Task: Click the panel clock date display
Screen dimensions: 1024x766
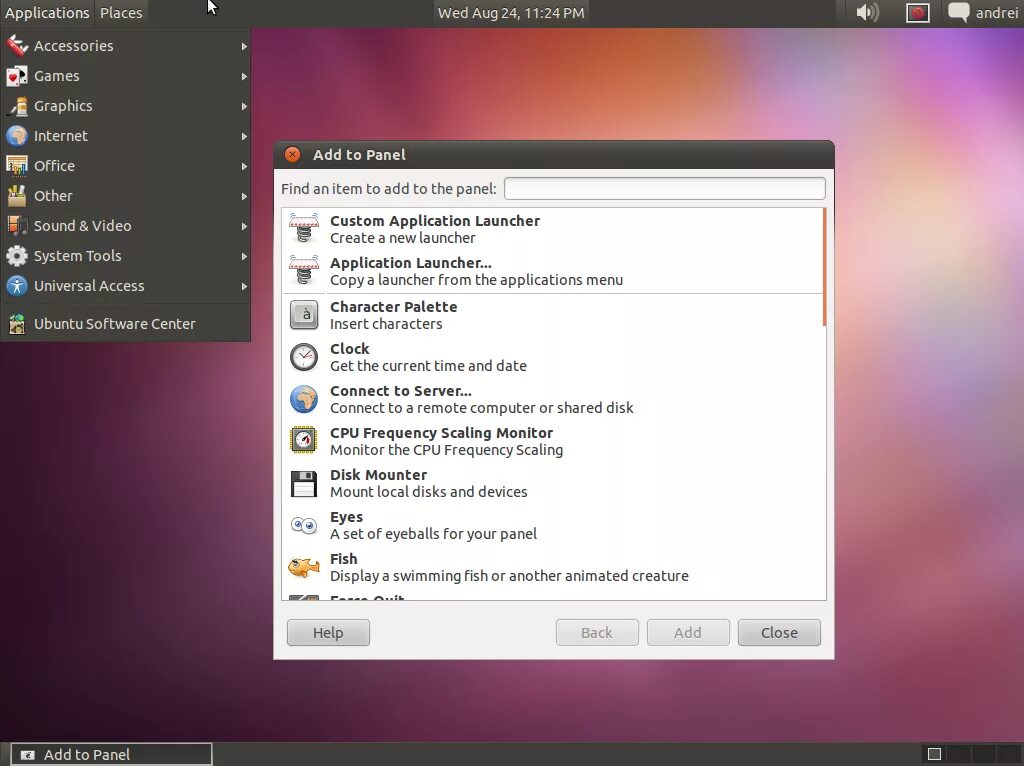Action: [x=511, y=13]
